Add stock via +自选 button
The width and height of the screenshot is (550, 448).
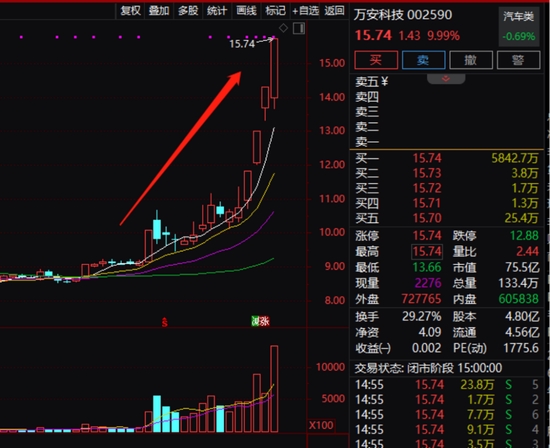pyautogui.click(x=305, y=11)
